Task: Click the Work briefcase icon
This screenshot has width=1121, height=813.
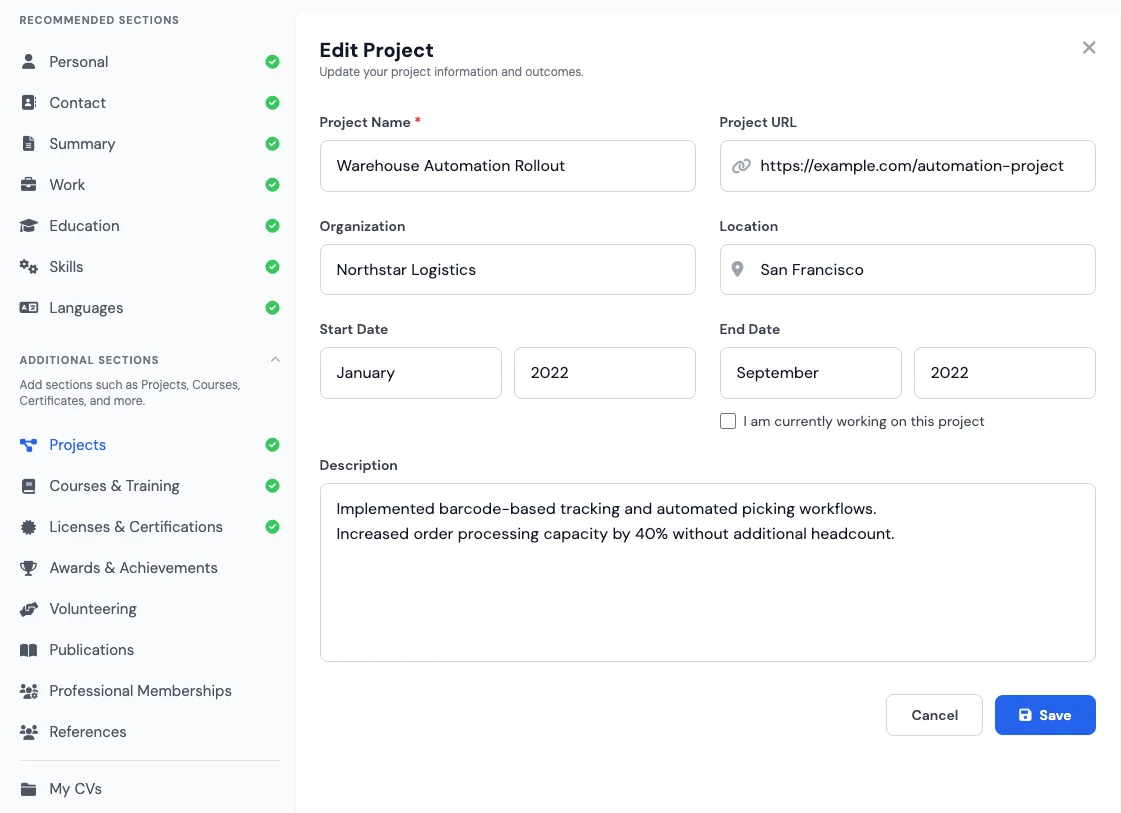Action: (x=29, y=184)
